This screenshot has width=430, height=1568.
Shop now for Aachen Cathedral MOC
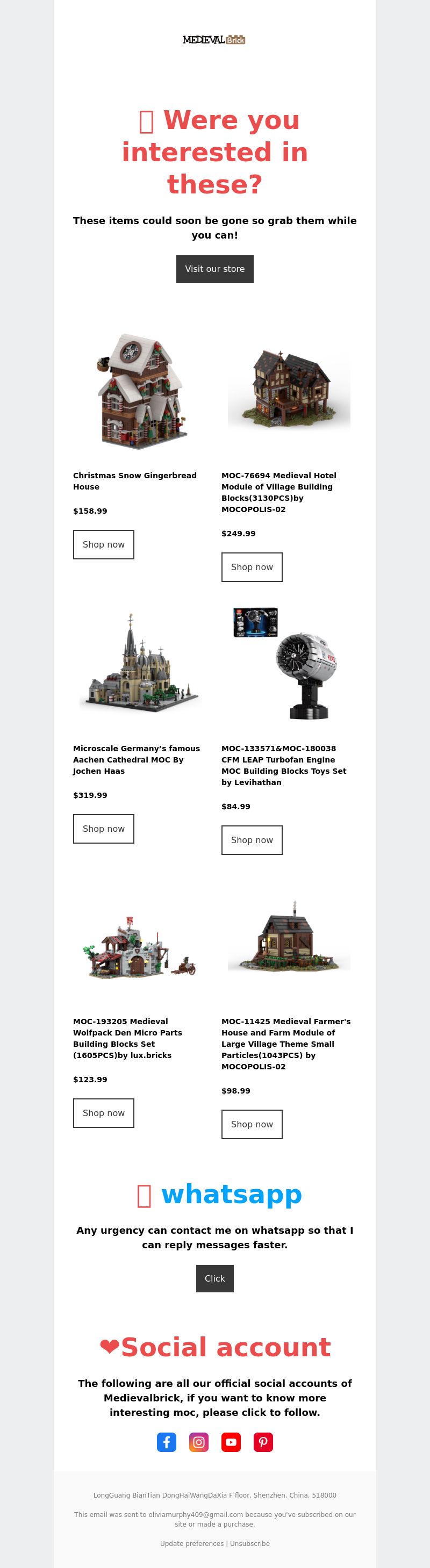coord(104,829)
